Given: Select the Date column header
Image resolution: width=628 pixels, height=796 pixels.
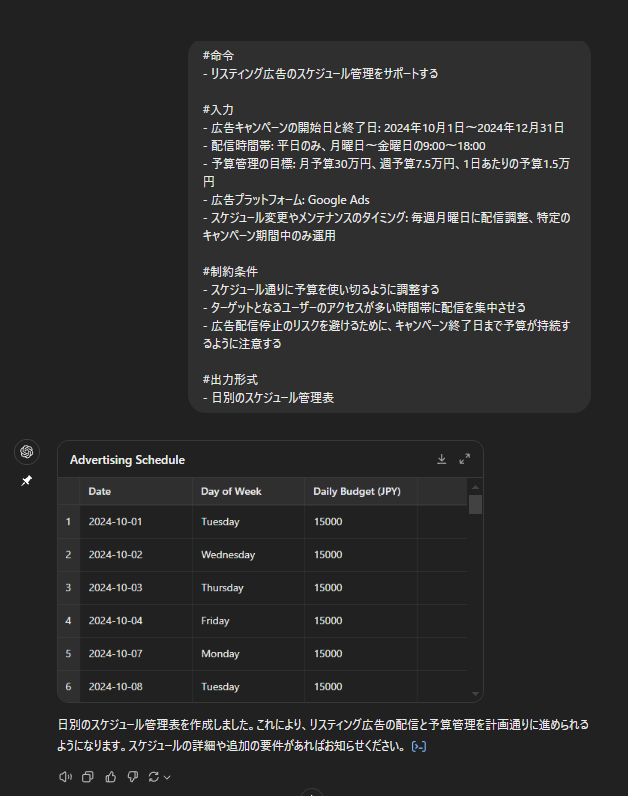Looking at the screenshot, I should 136,491.
